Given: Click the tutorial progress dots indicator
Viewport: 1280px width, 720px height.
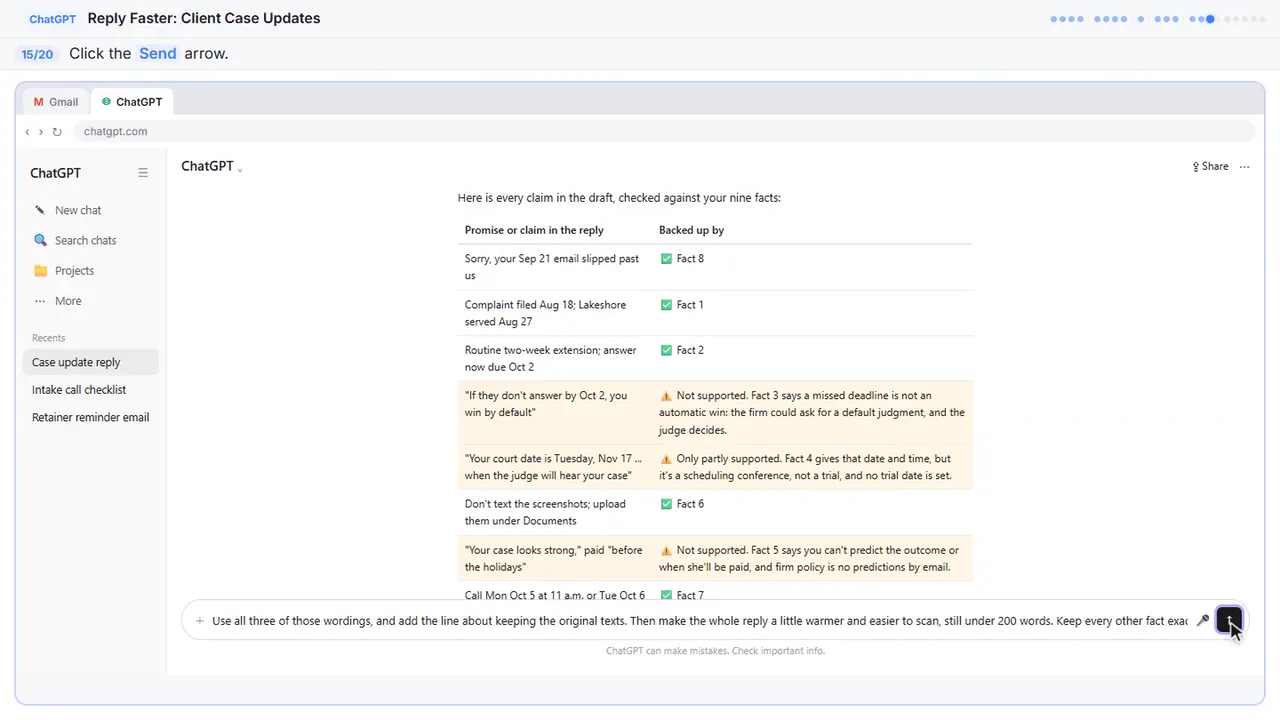Looking at the screenshot, I should point(1158,19).
